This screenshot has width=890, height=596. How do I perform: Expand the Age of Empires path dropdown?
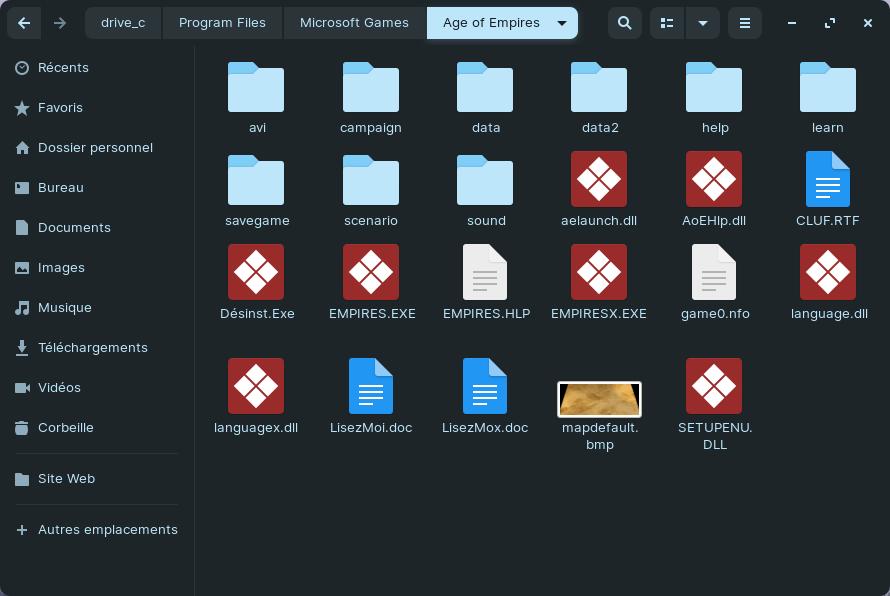point(562,23)
